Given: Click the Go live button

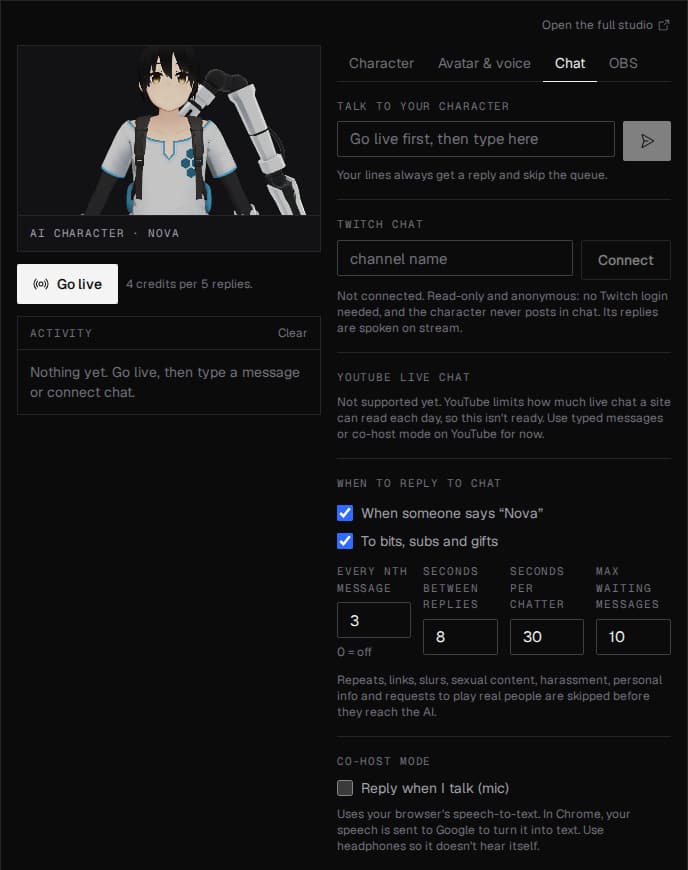Looking at the screenshot, I should coord(67,284).
